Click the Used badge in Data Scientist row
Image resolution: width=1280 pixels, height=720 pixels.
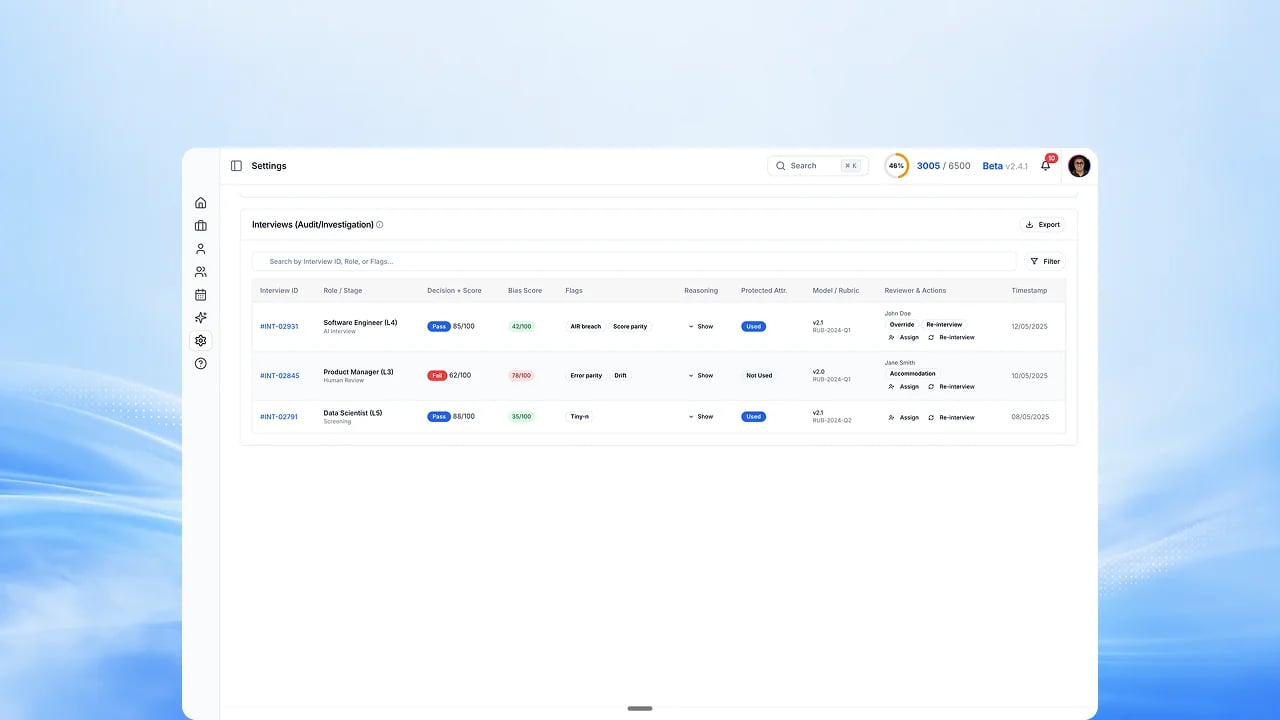[754, 417]
